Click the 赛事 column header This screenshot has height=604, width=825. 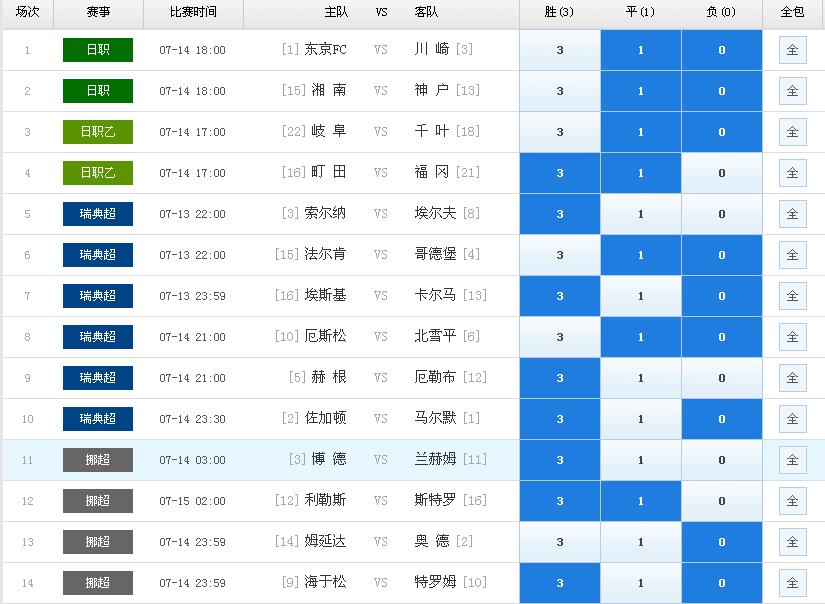coord(98,12)
